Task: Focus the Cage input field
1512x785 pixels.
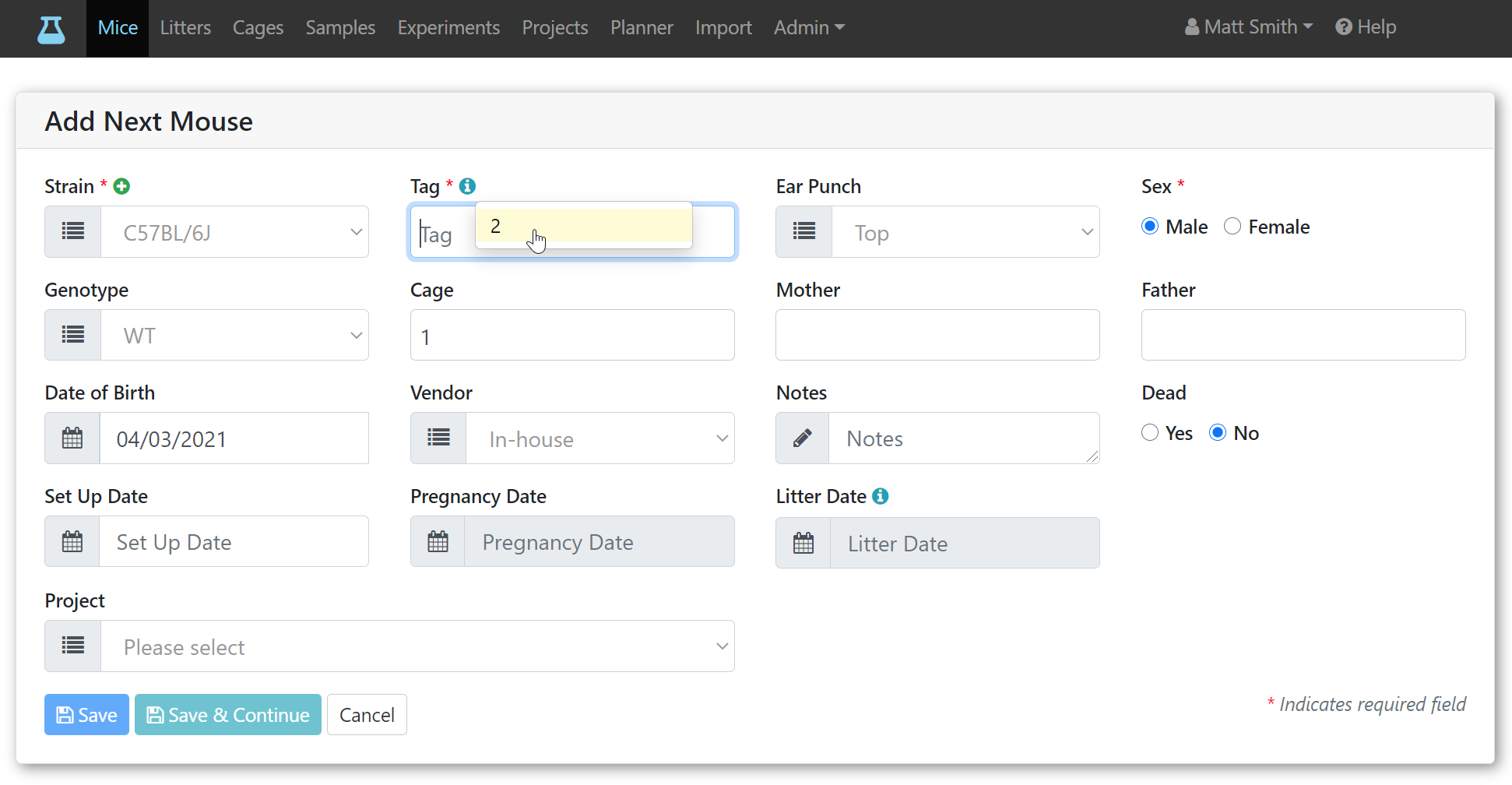Action: click(x=572, y=335)
